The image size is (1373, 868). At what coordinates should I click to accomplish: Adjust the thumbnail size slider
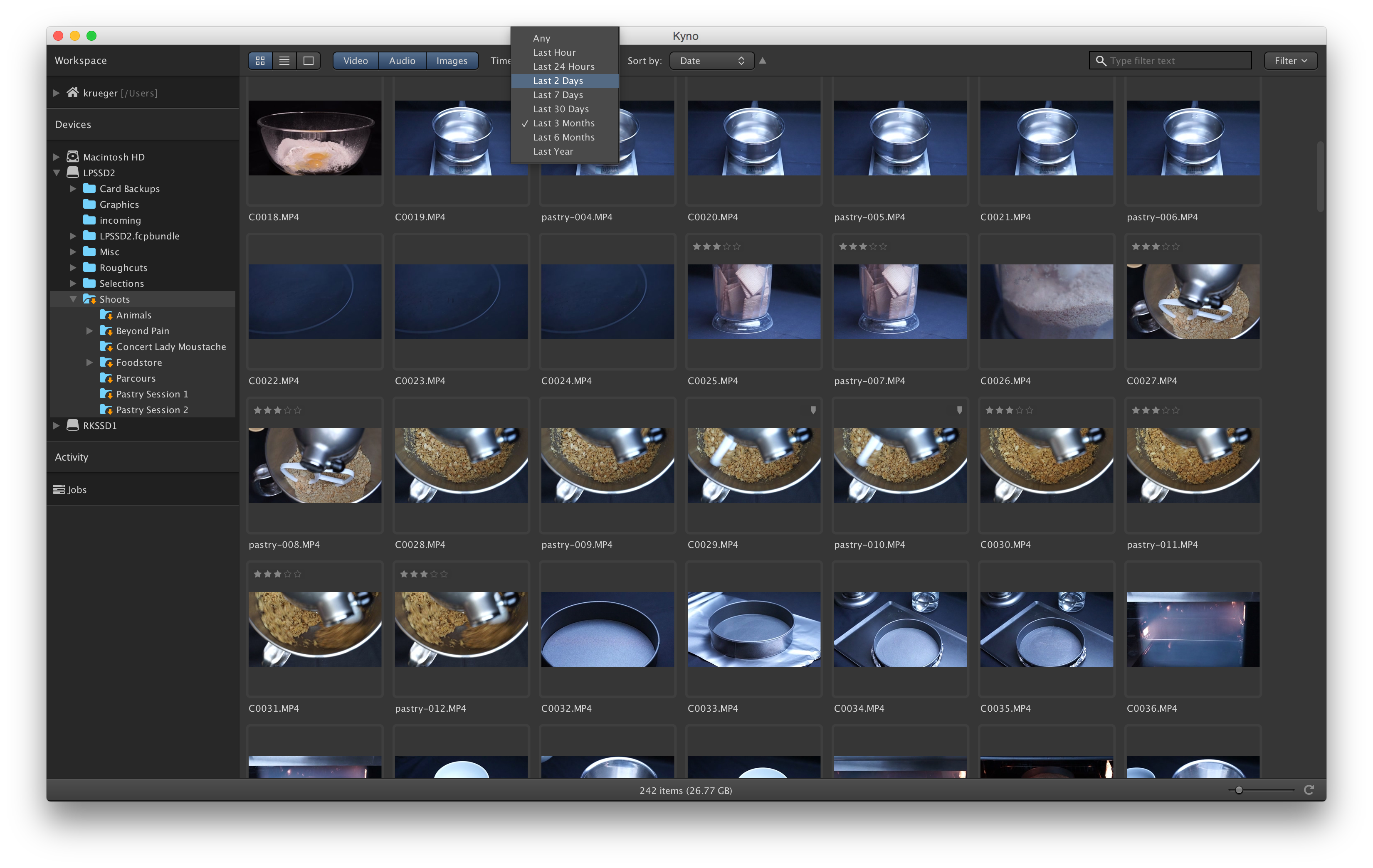pyautogui.click(x=1238, y=790)
